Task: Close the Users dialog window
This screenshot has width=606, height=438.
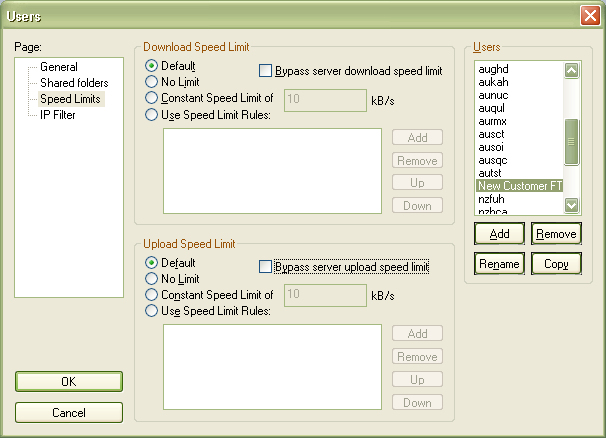Action: click(x=589, y=15)
